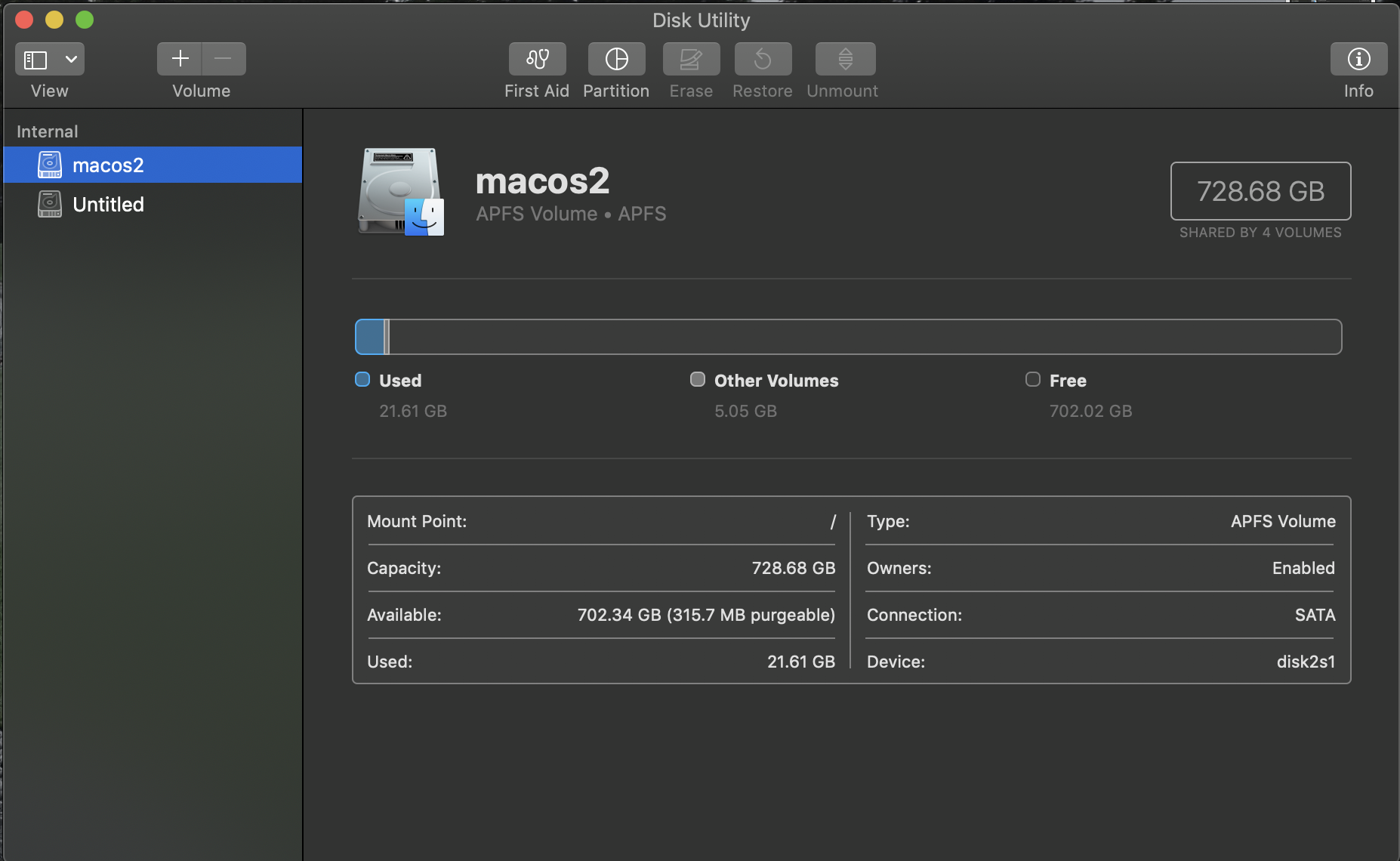1400x861 pixels.
Task: Click the Free legend swatch
Action: (x=1033, y=379)
